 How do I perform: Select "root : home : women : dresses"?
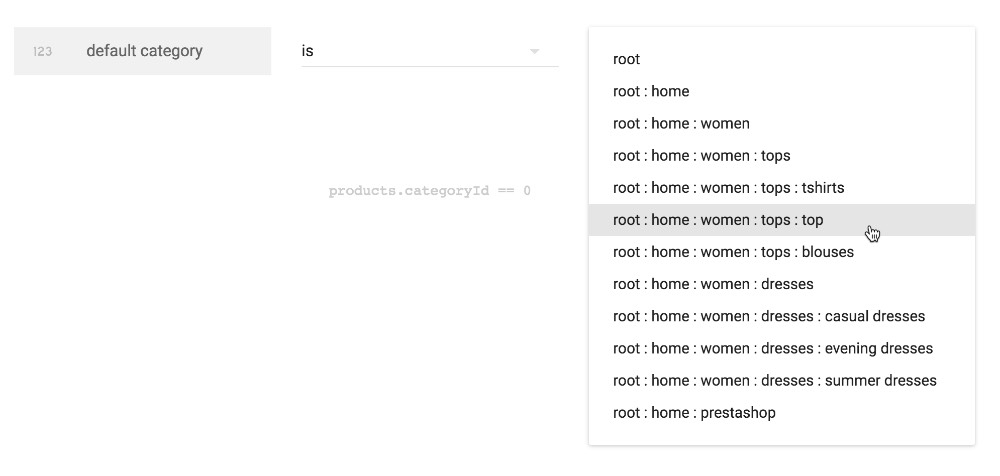(713, 284)
